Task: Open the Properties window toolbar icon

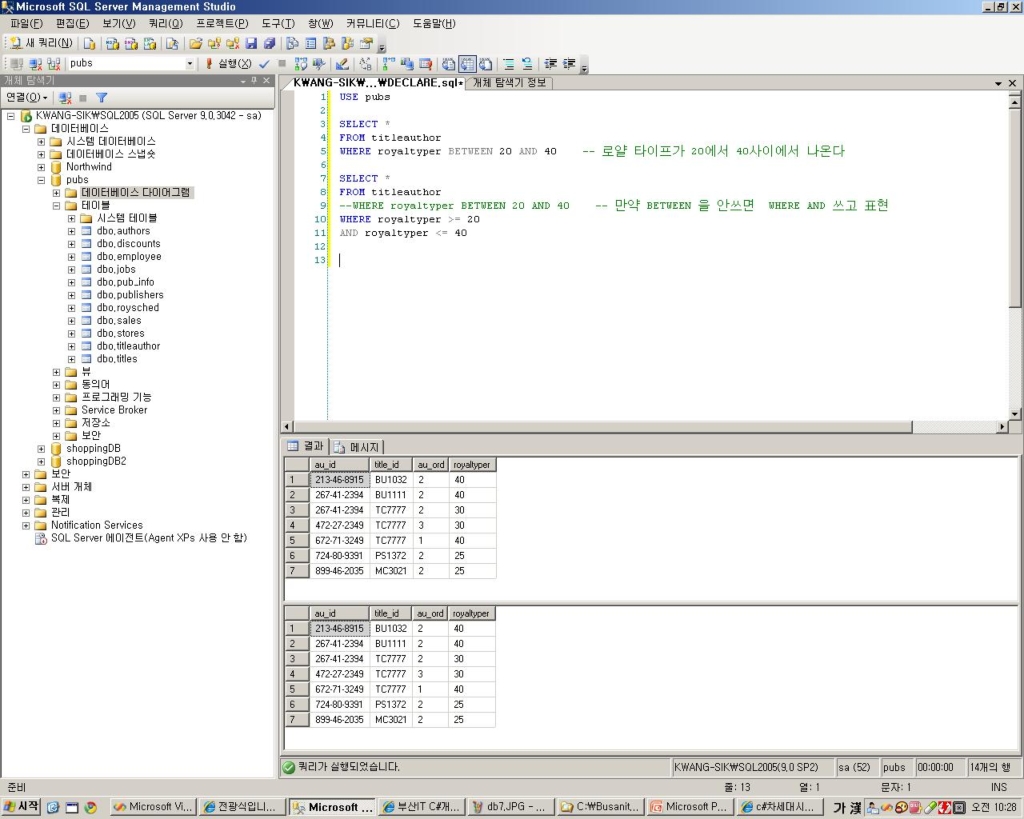Action: point(366,44)
